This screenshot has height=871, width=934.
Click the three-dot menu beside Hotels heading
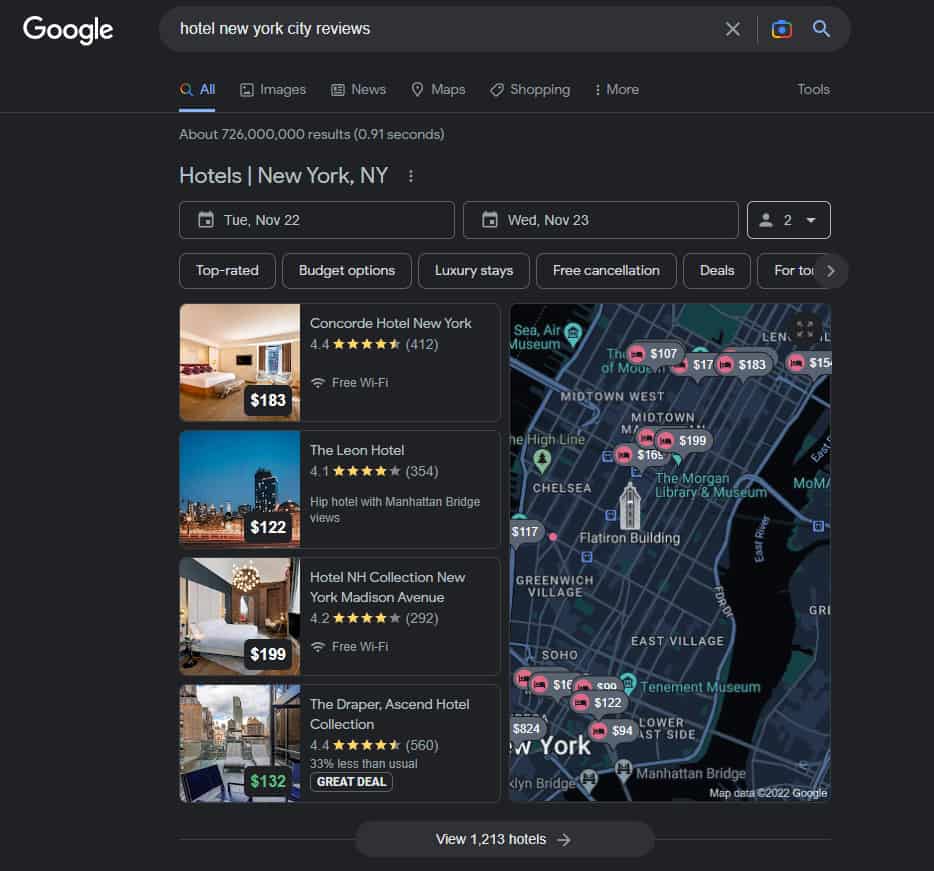(x=411, y=175)
